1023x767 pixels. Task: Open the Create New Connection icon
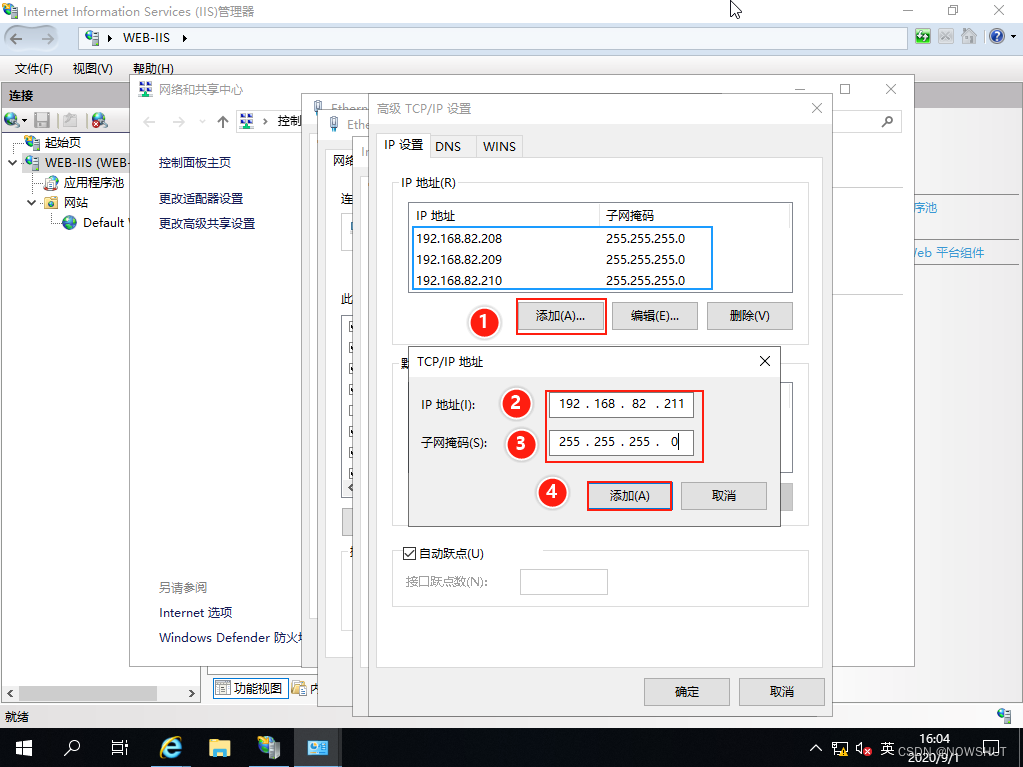pos(13,120)
